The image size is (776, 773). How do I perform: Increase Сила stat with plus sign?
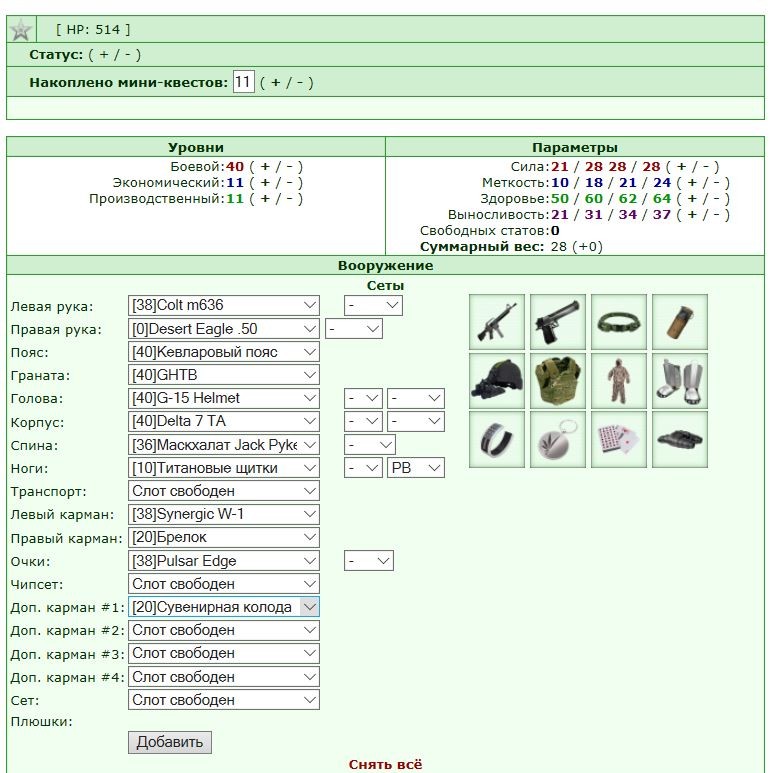(682, 167)
